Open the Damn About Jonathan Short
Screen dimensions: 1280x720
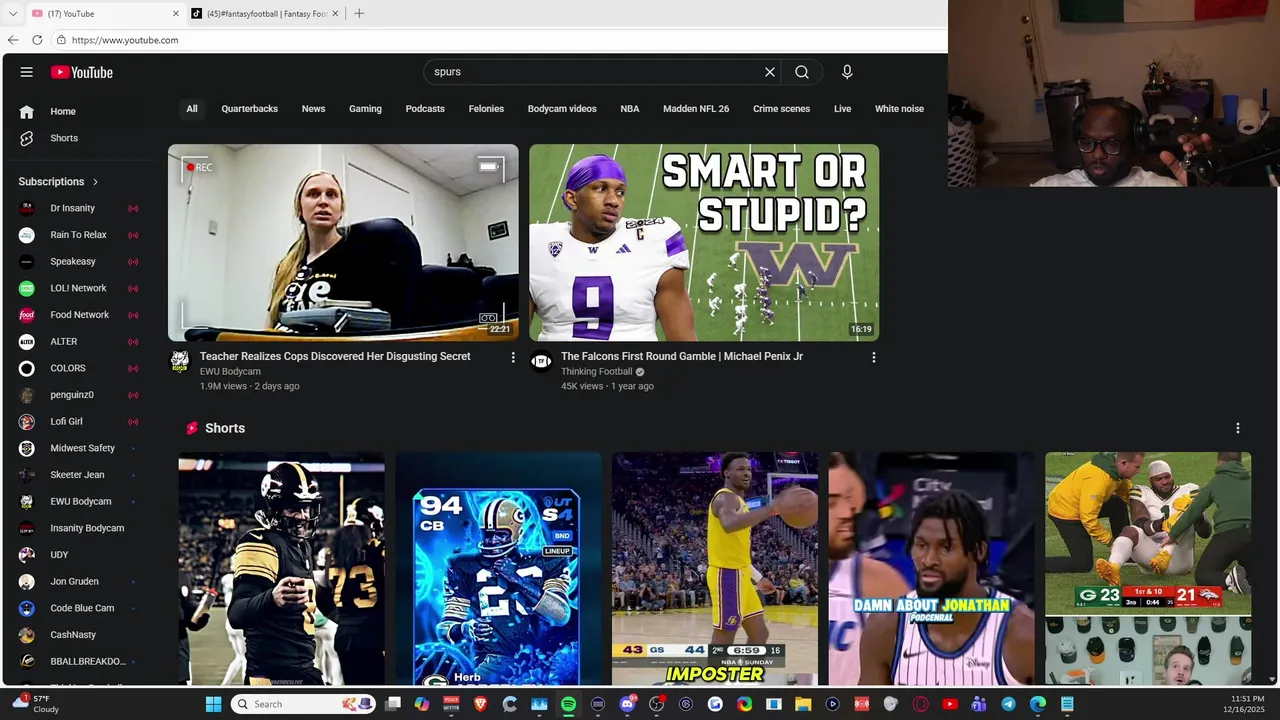click(932, 568)
